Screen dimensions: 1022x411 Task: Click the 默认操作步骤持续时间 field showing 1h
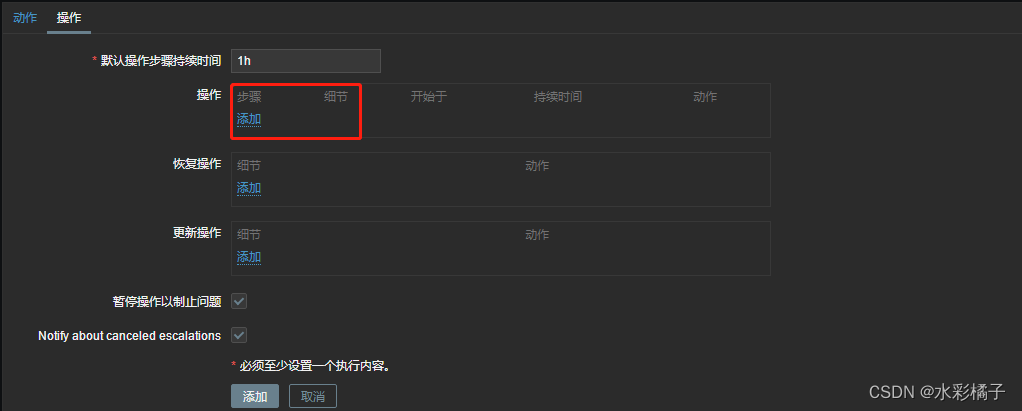click(306, 61)
